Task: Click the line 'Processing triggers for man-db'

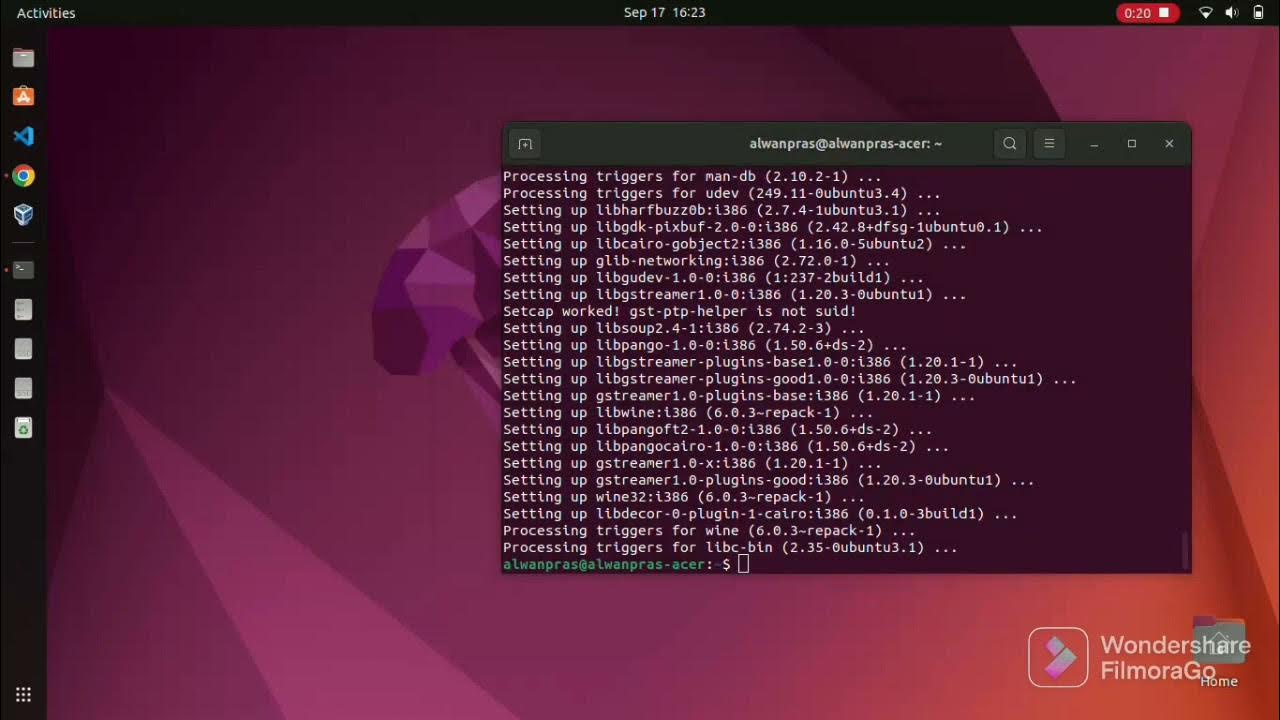Action: pos(692,177)
